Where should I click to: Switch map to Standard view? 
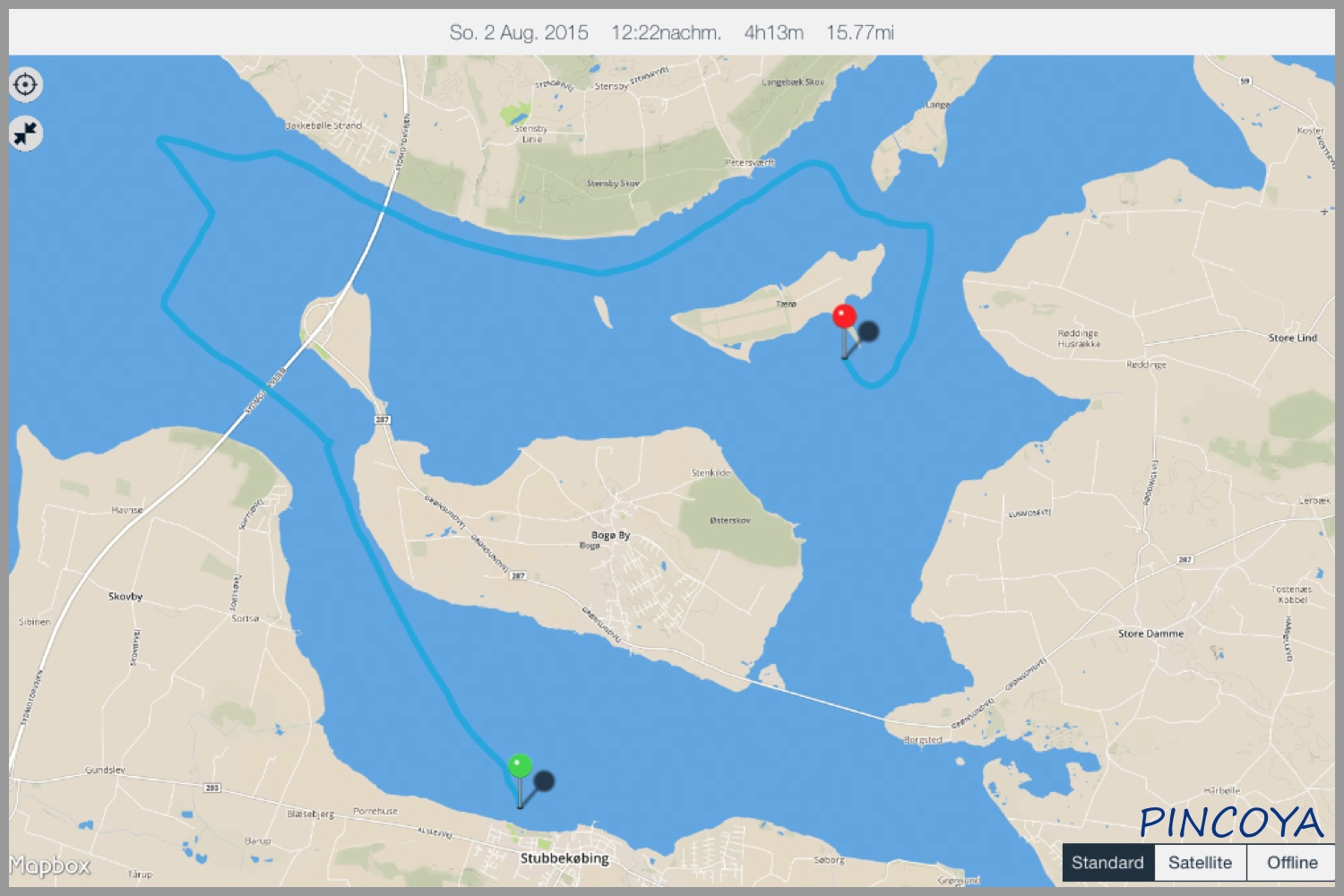click(1108, 863)
